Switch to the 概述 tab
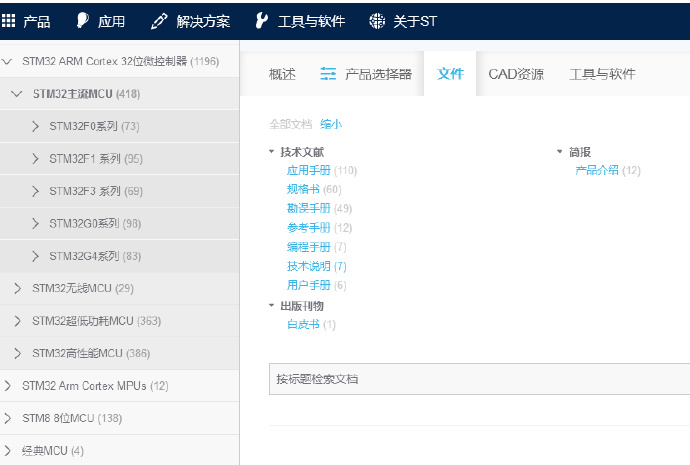This screenshot has width=690, height=465. coord(282,74)
